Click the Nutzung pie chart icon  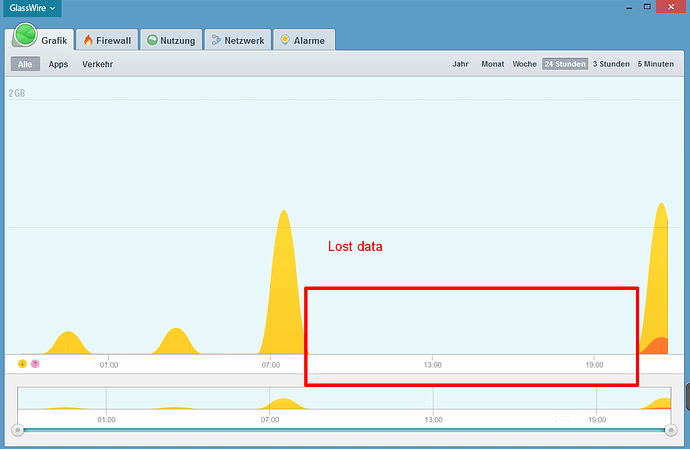click(x=153, y=41)
